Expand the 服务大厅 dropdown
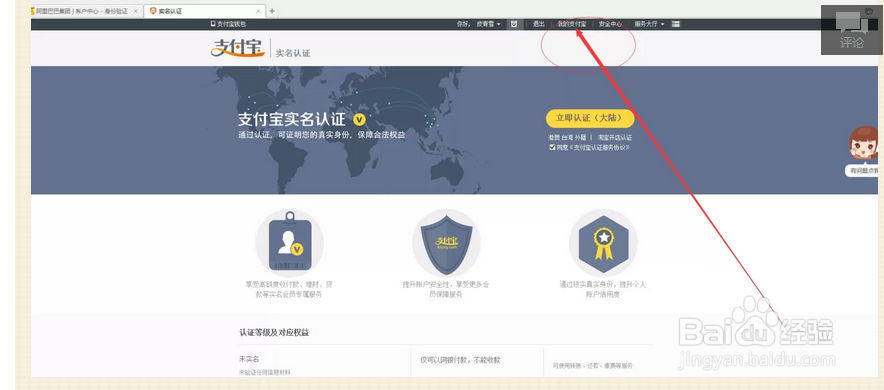This screenshot has width=884, height=390. coord(649,24)
